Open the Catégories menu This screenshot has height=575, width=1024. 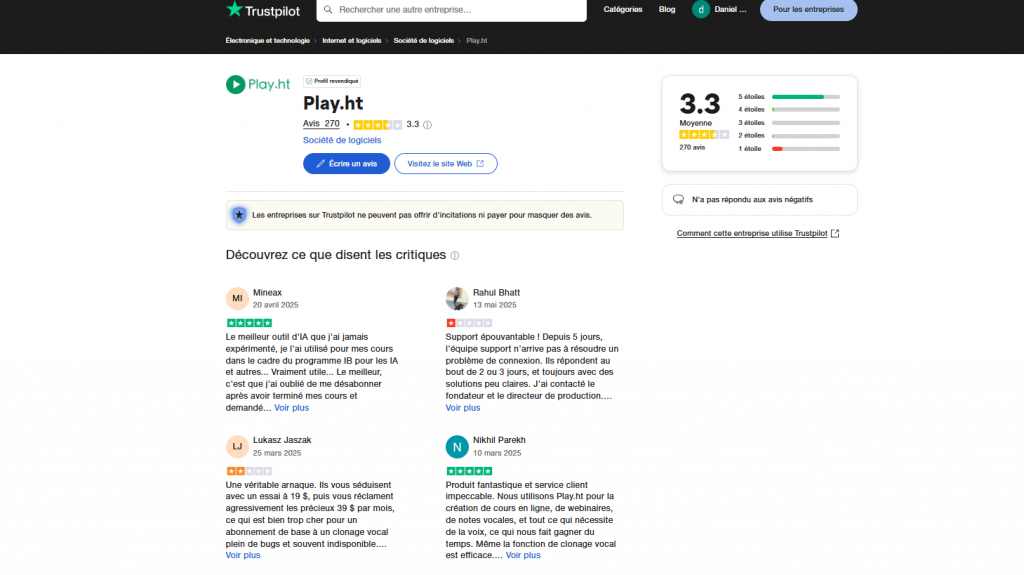coord(622,10)
